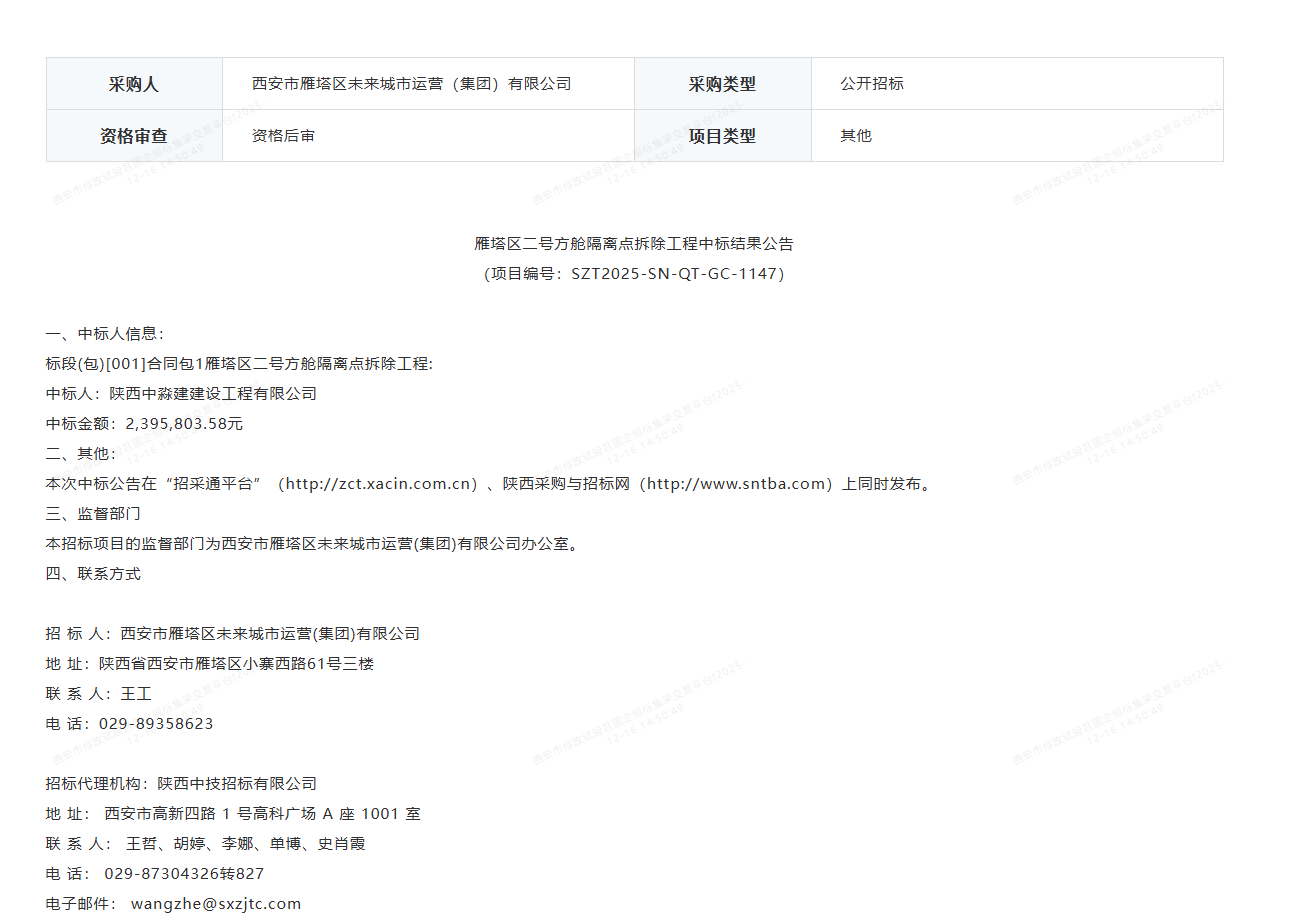This screenshot has height=921, width=1293.
Task: Click the 采购人 header cell
Action: pos(134,84)
